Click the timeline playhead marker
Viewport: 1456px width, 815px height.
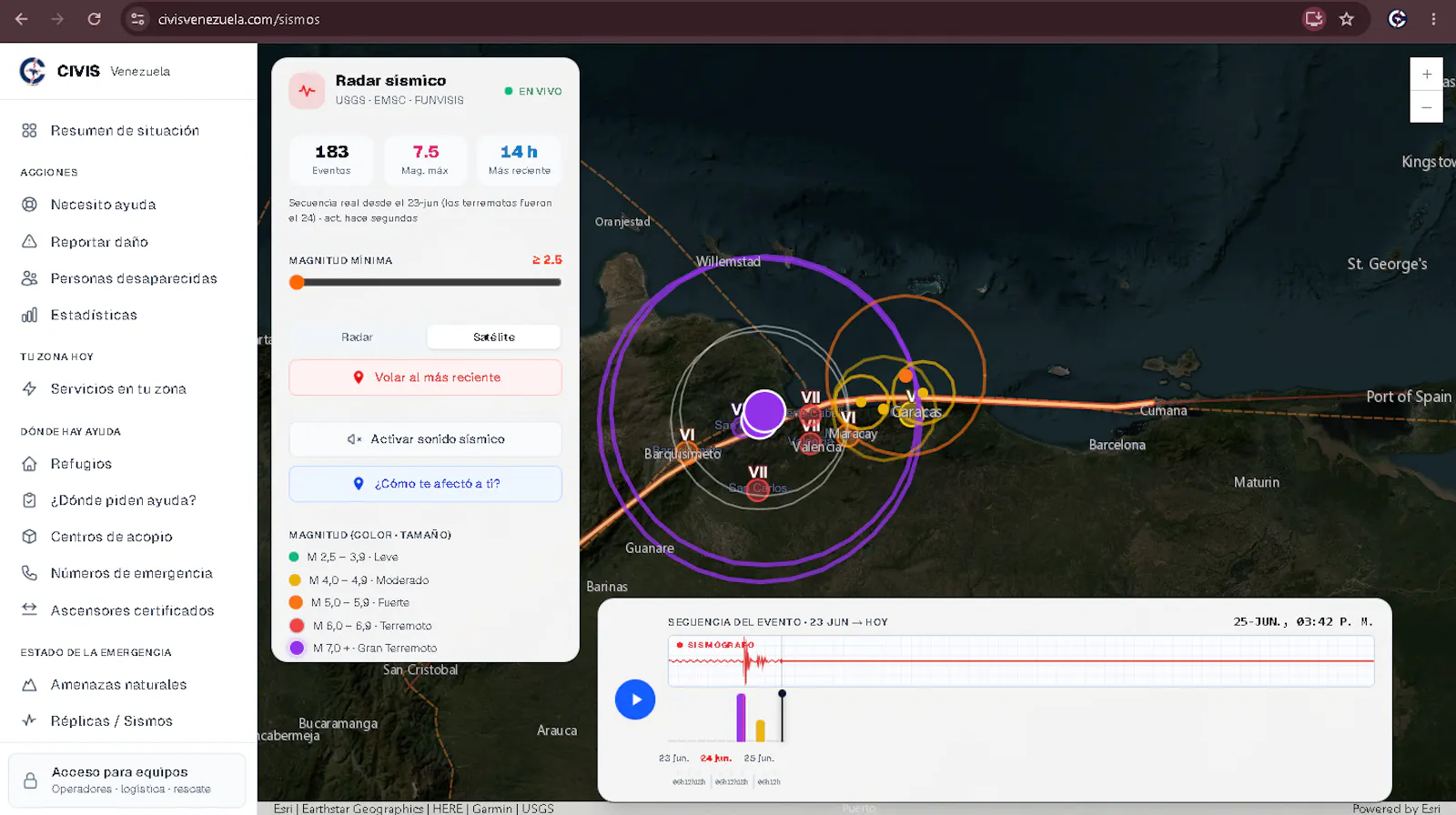(782, 693)
